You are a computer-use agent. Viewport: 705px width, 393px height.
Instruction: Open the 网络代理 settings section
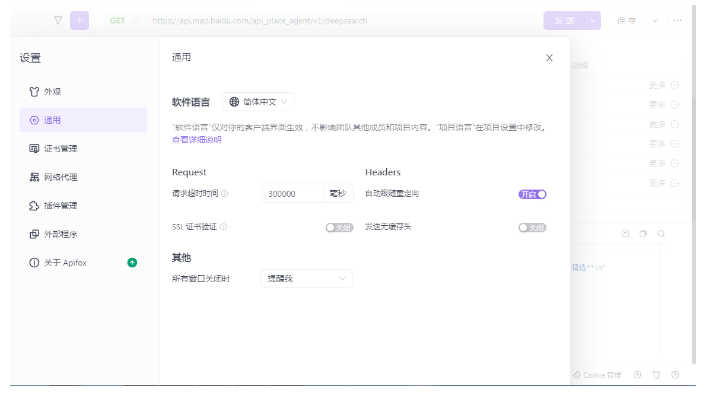83,177
